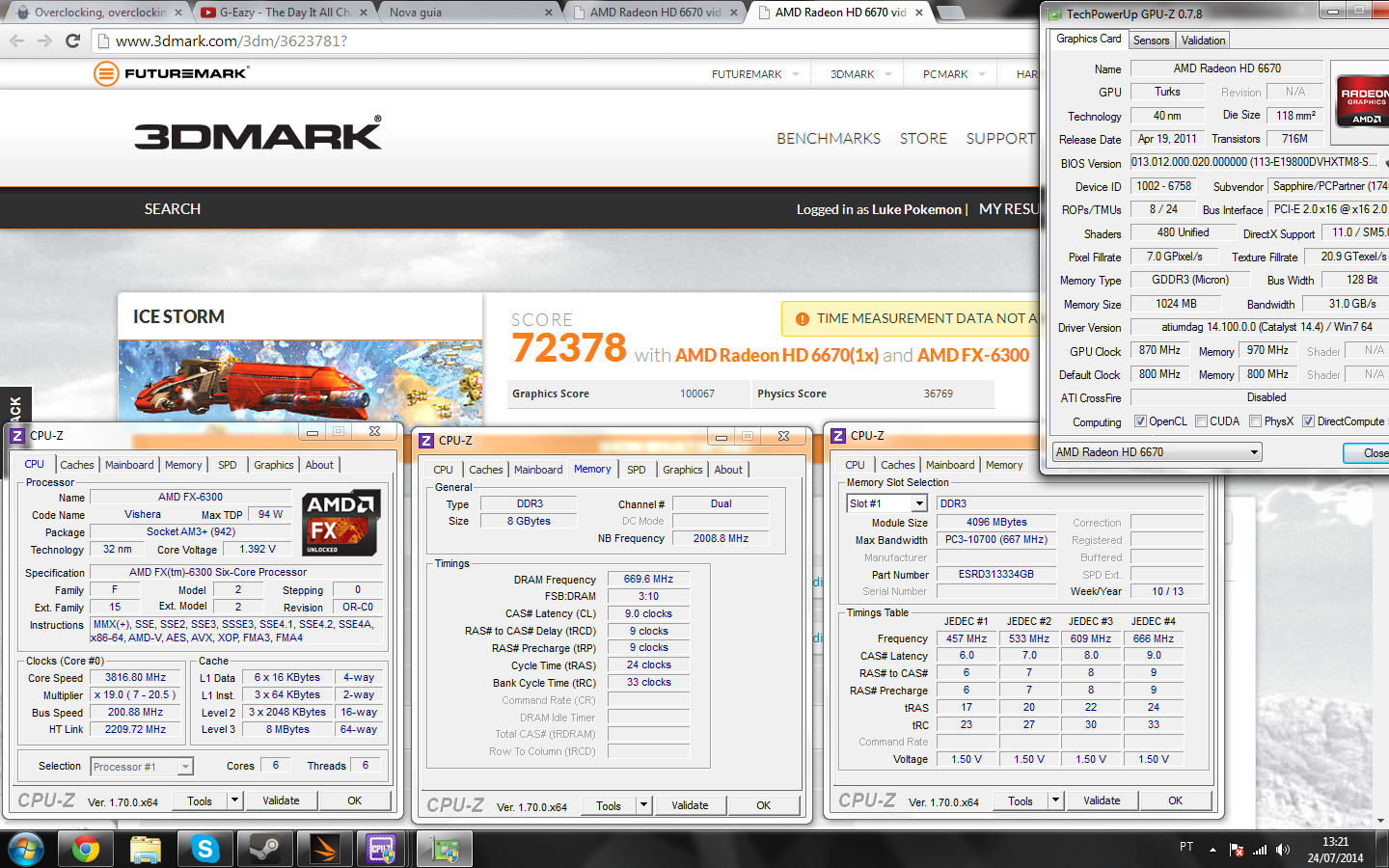Viewport: 1389px width, 868px height.
Task: Open the Processor #1 selection dropdown
Action: [x=143, y=767]
